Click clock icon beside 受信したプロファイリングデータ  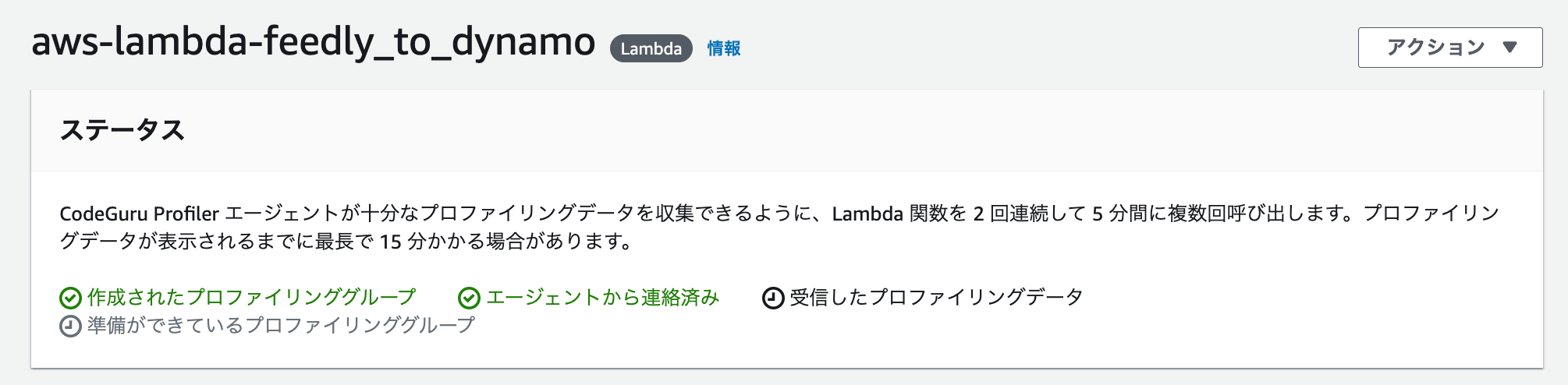pyautogui.click(x=772, y=298)
